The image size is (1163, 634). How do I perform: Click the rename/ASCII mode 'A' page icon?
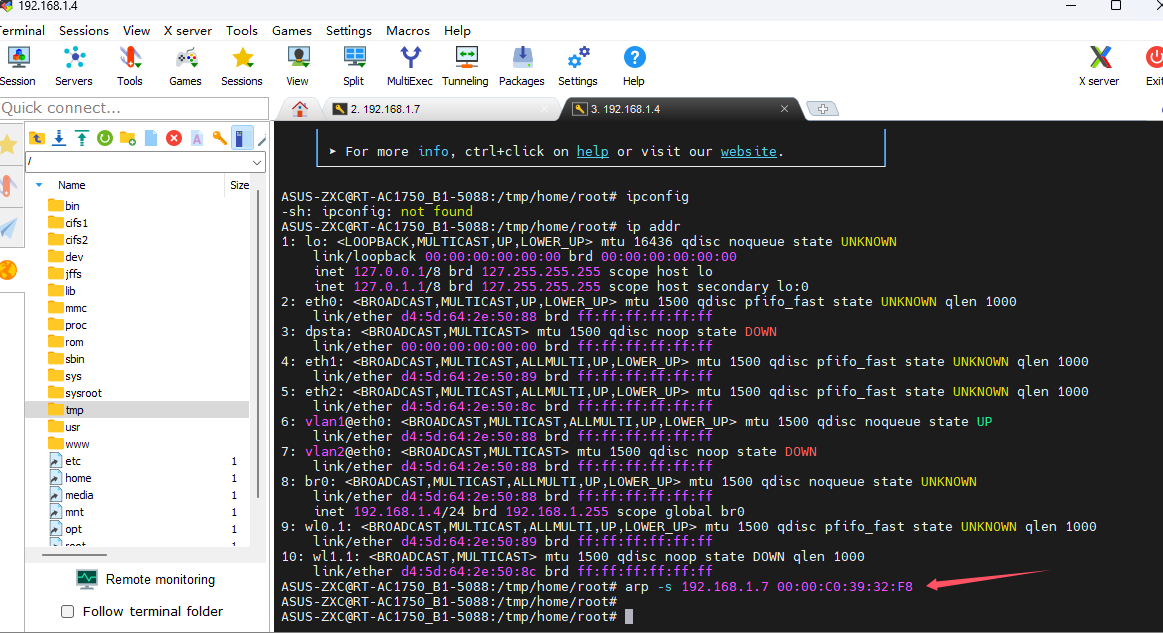(197, 138)
